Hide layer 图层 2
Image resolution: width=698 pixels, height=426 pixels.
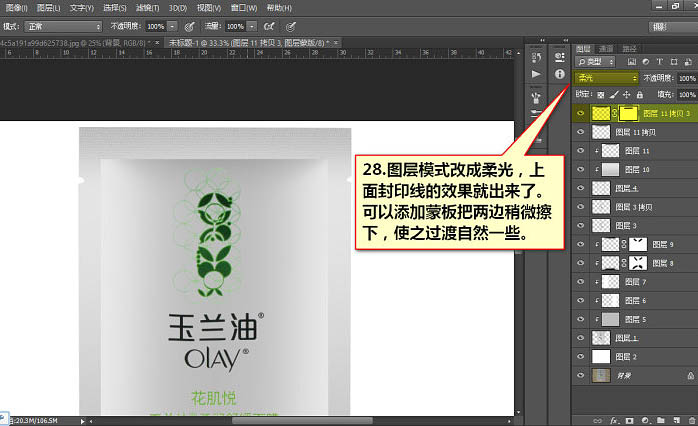click(x=580, y=356)
